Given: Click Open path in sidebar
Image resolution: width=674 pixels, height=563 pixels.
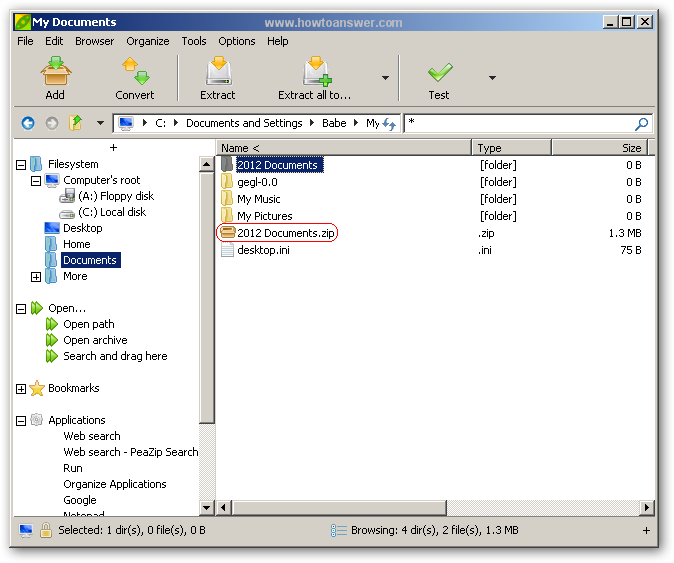Looking at the screenshot, I should tap(89, 324).
